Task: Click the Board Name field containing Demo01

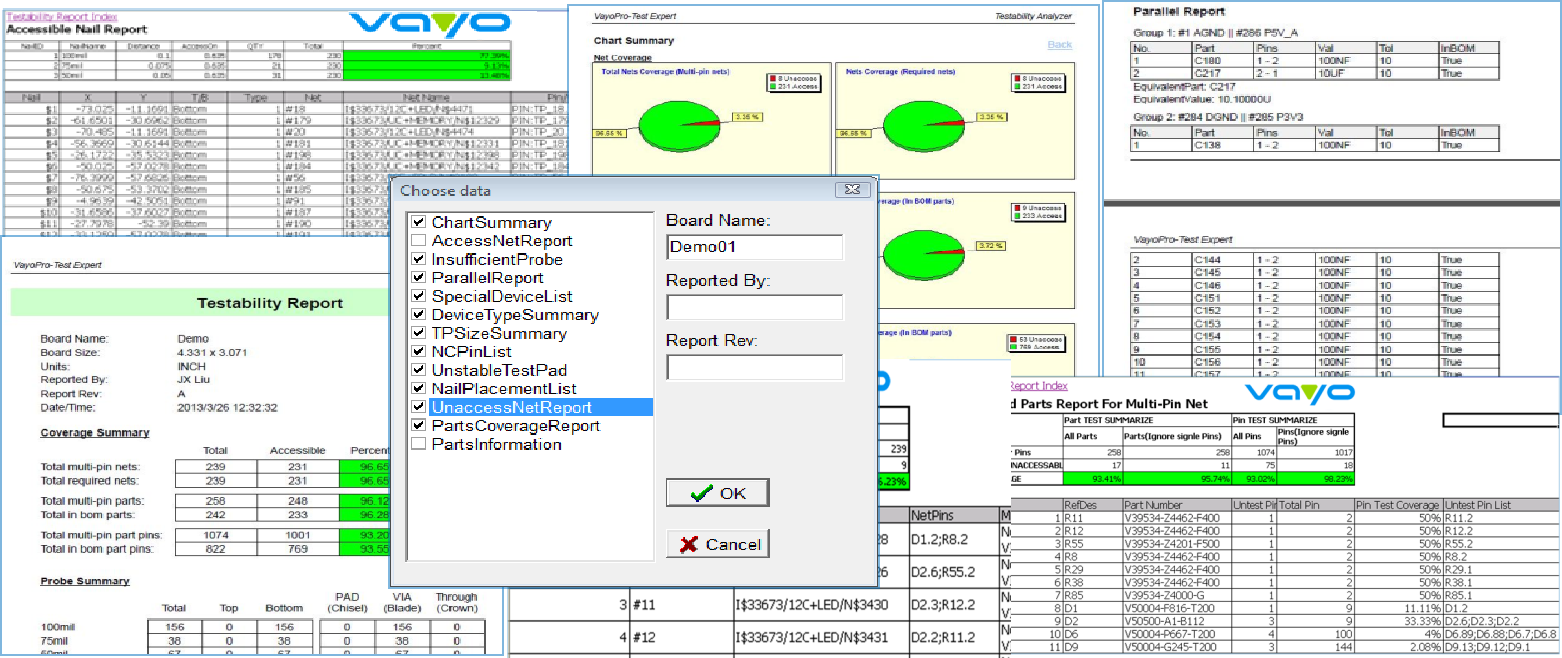Action: pos(755,247)
